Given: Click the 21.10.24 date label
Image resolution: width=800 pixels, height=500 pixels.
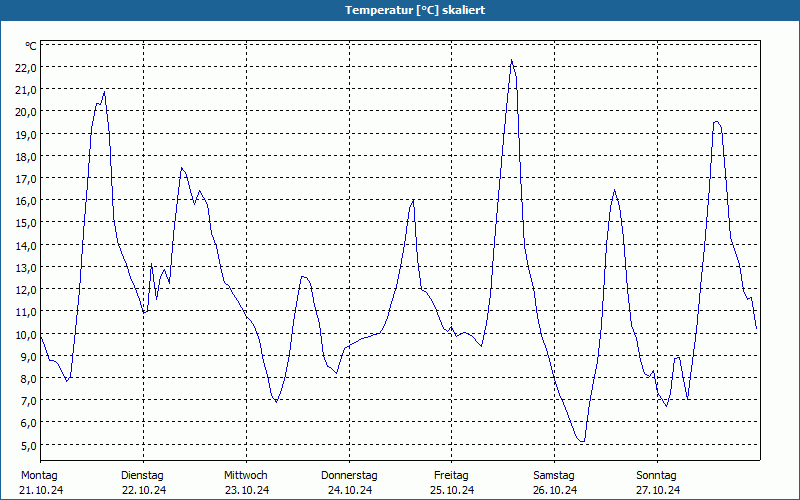Looking at the screenshot, I should (x=41, y=490).
